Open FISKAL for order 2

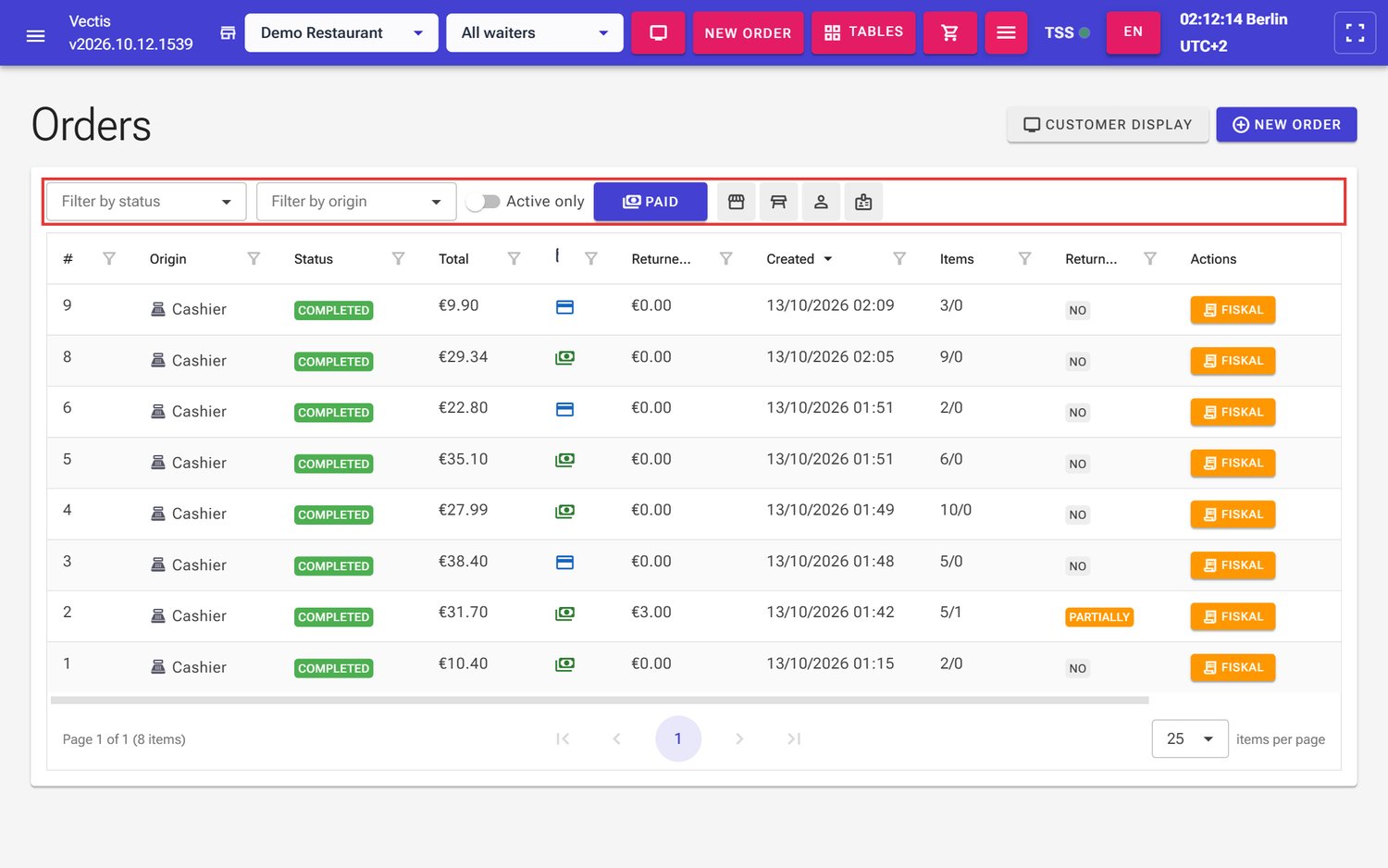point(1233,616)
